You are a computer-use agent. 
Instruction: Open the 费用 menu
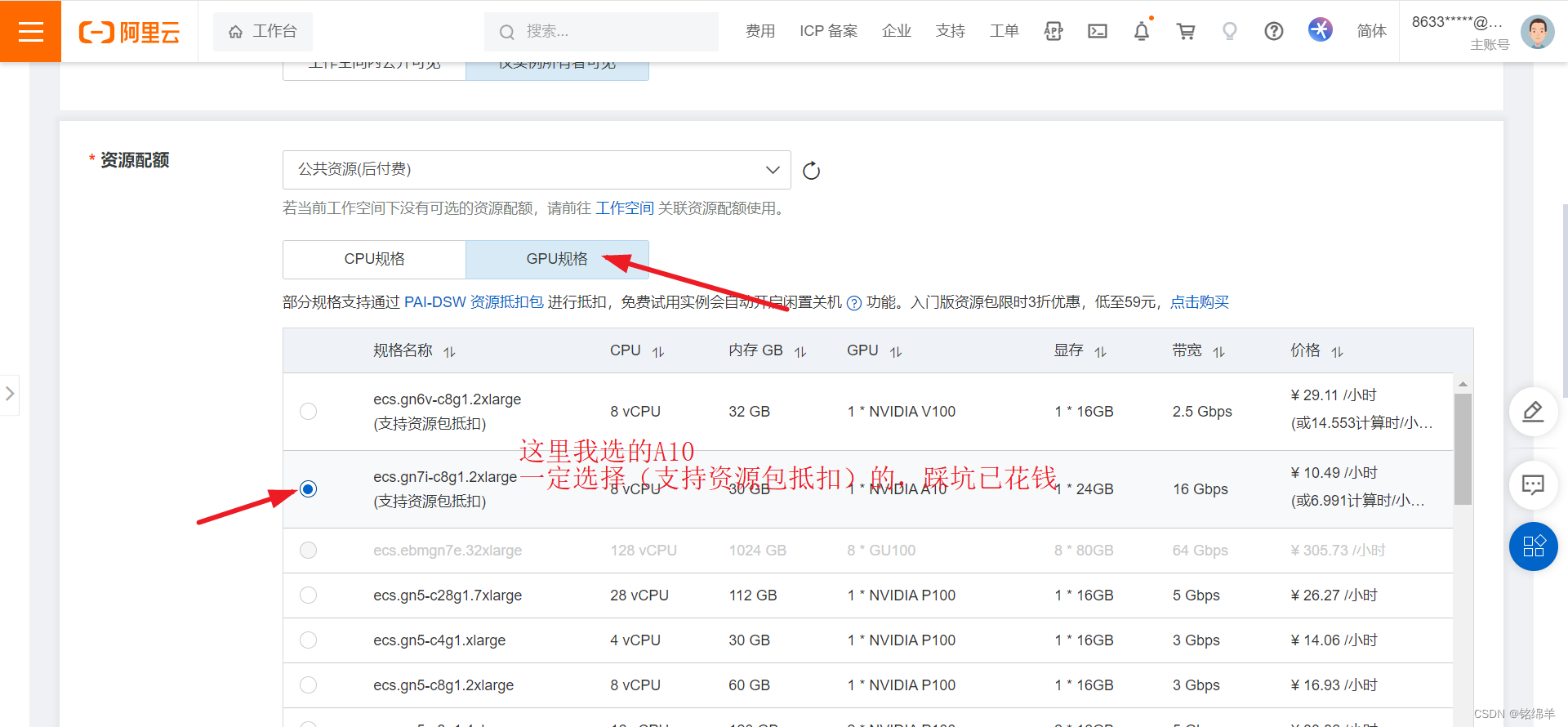coord(760,31)
